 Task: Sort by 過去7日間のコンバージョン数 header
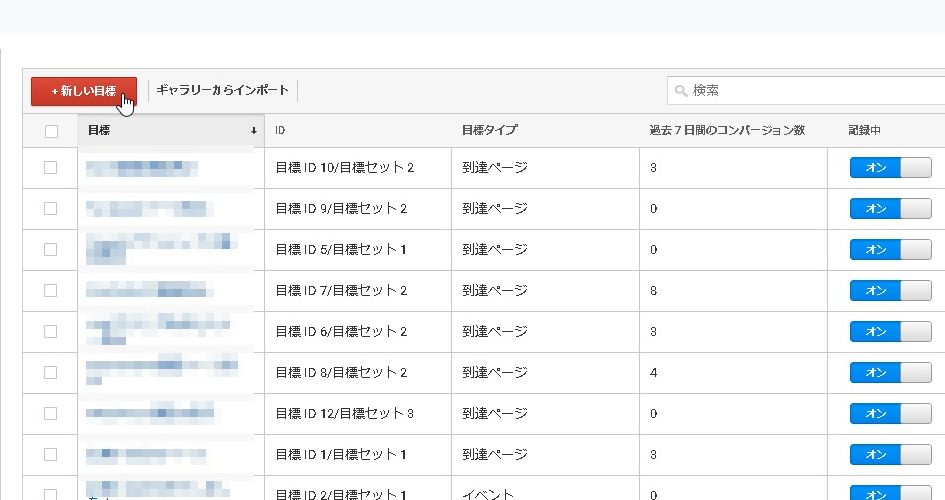726,131
